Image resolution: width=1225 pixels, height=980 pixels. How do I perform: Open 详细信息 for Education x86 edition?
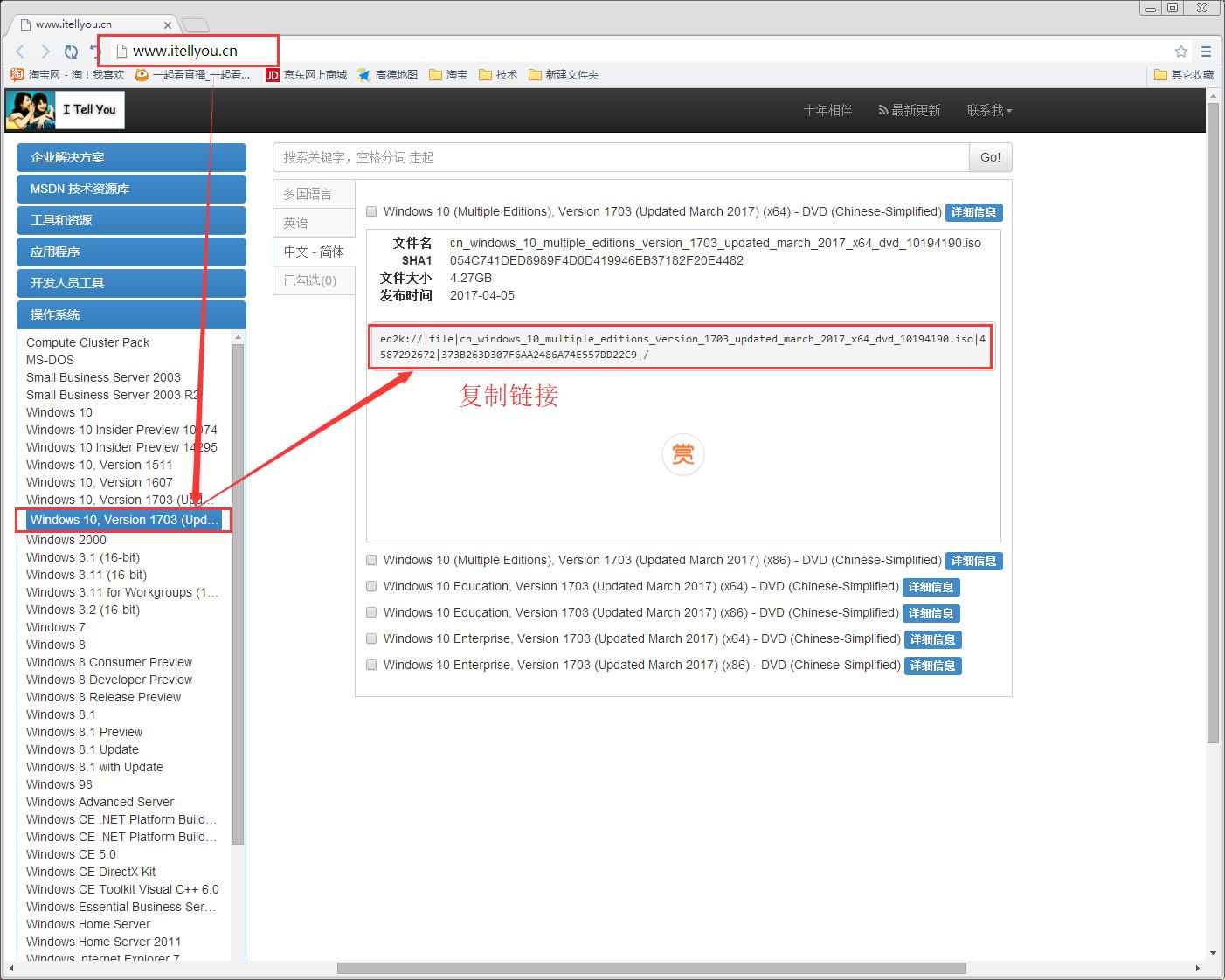click(931, 613)
